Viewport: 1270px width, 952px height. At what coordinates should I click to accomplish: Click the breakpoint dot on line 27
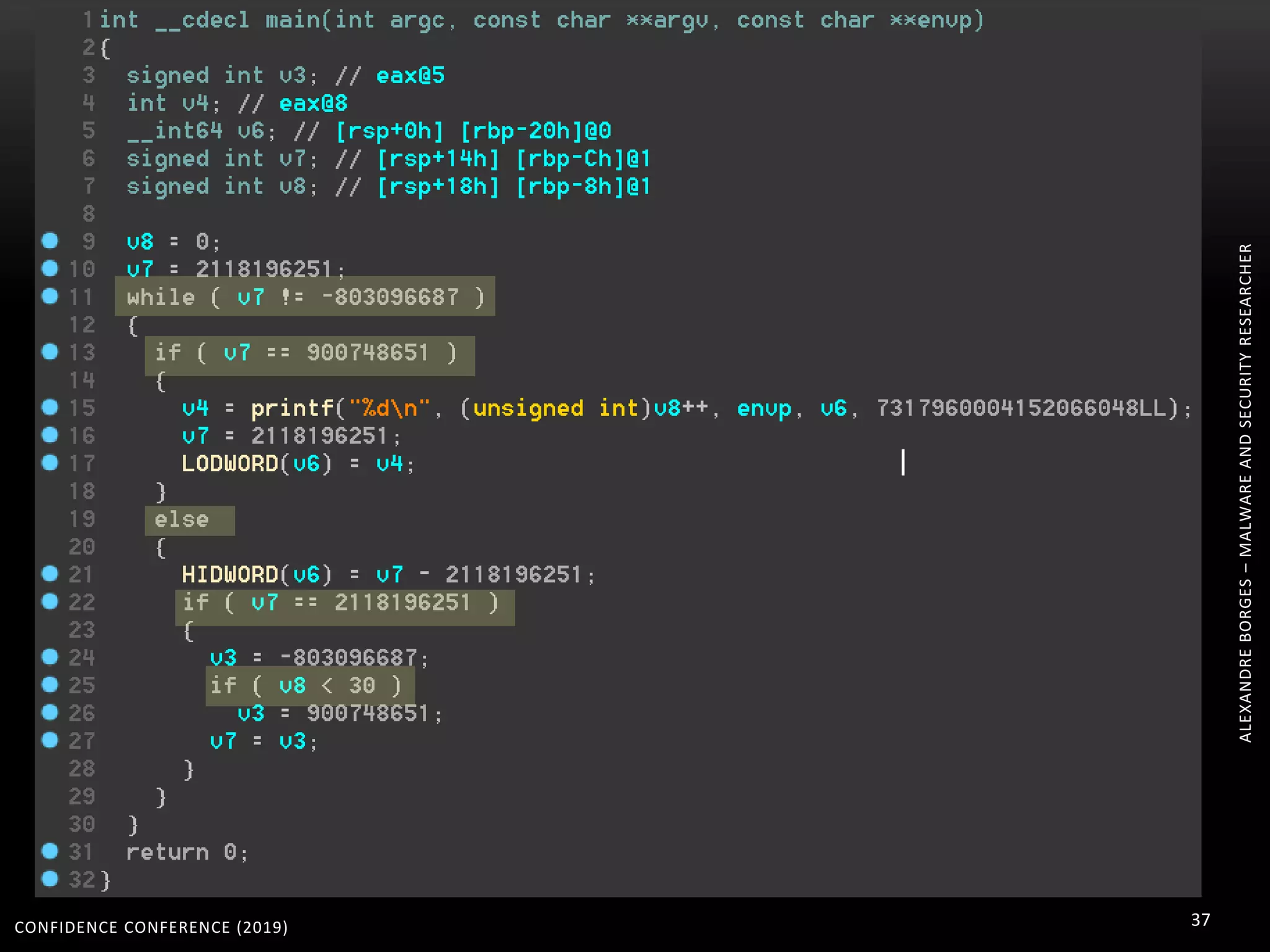tap(50, 739)
